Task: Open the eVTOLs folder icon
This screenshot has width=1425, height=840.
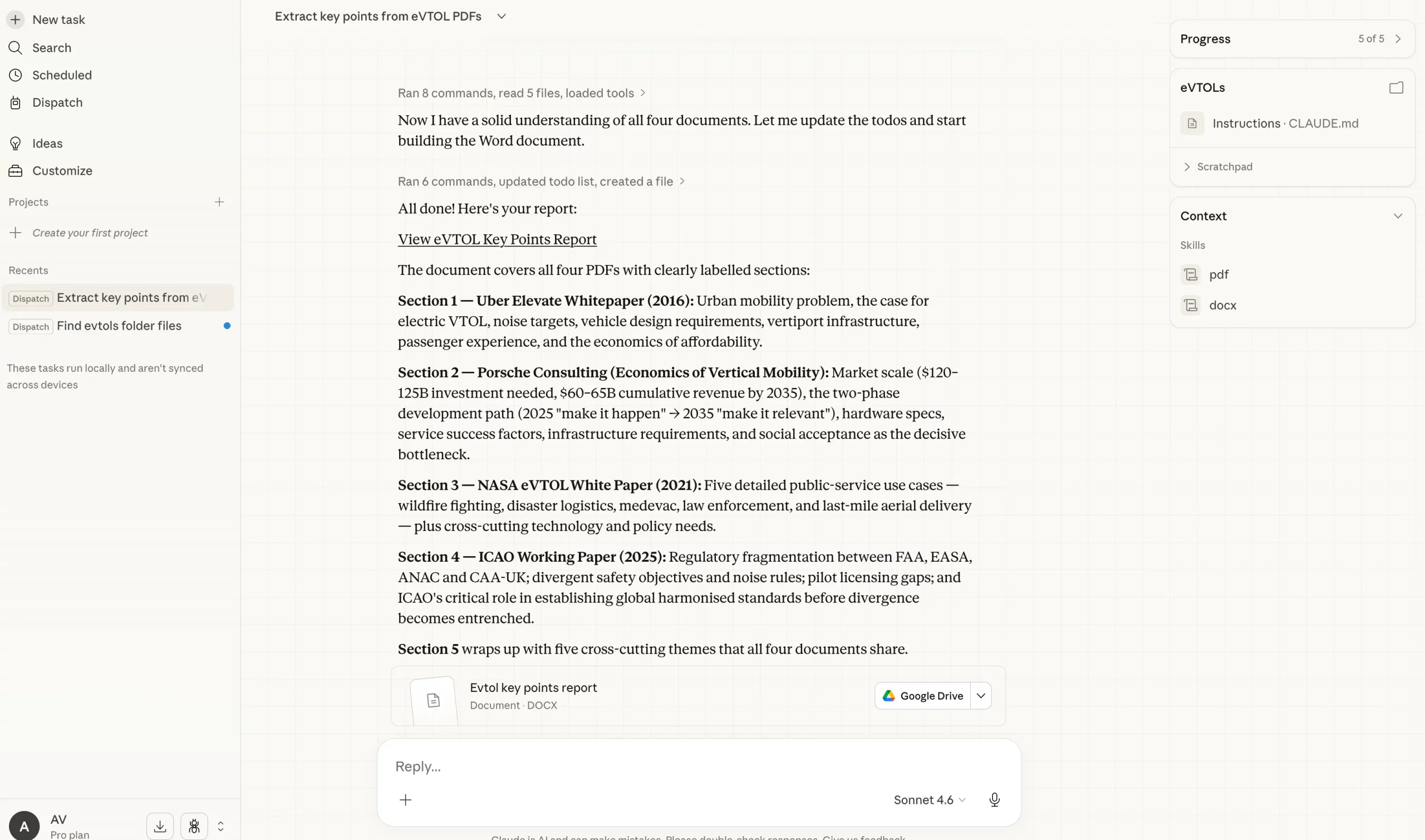Action: (x=1395, y=88)
